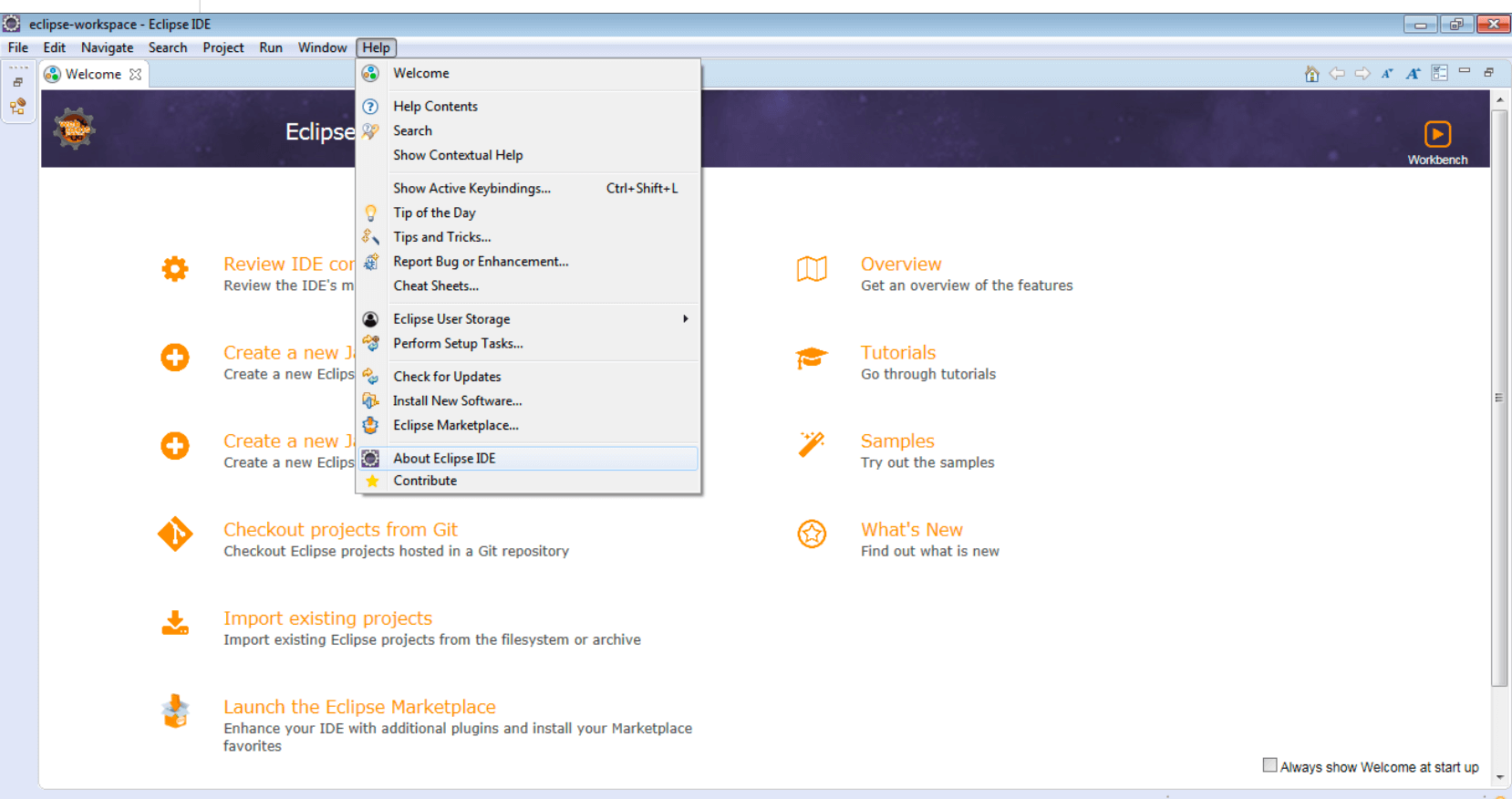Viewport: 1512px width, 799px height.
Task: Open the Workbench icon
Action: pos(1437,134)
